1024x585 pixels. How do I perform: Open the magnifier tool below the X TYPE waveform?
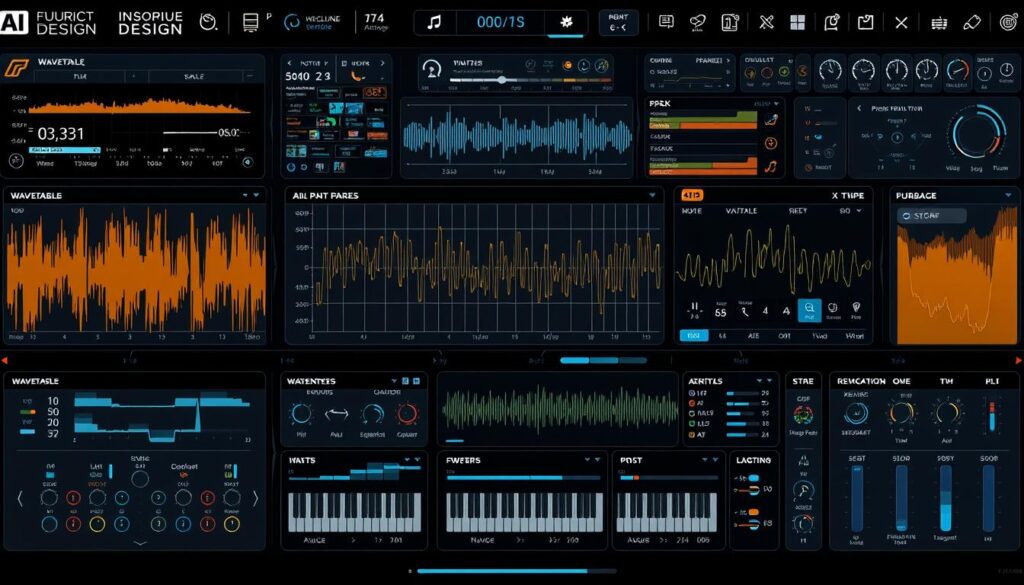tap(810, 310)
